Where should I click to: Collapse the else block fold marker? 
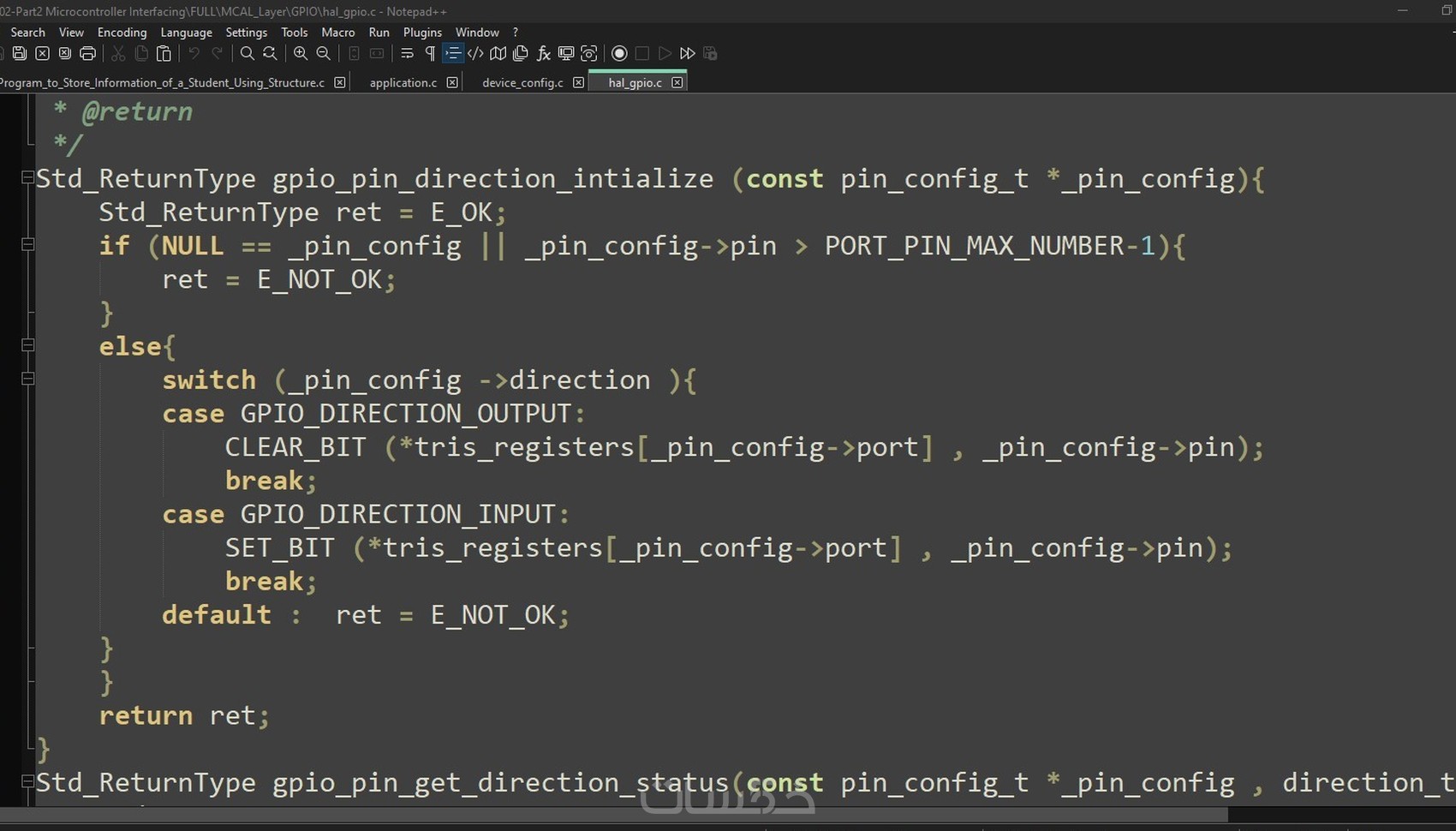27,345
